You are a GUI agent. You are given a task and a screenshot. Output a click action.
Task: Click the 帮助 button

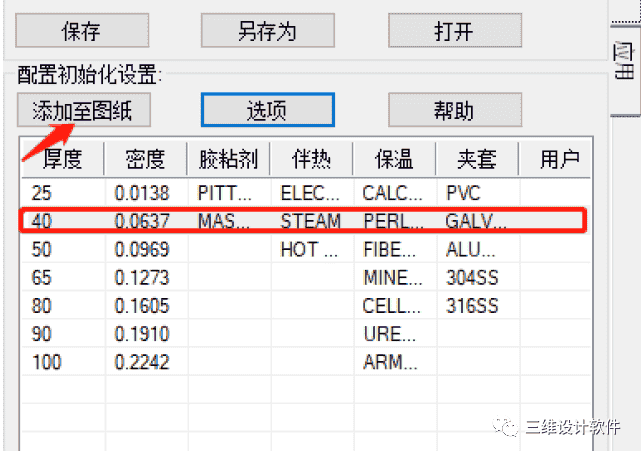pyautogui.click(x=455, y=110)
